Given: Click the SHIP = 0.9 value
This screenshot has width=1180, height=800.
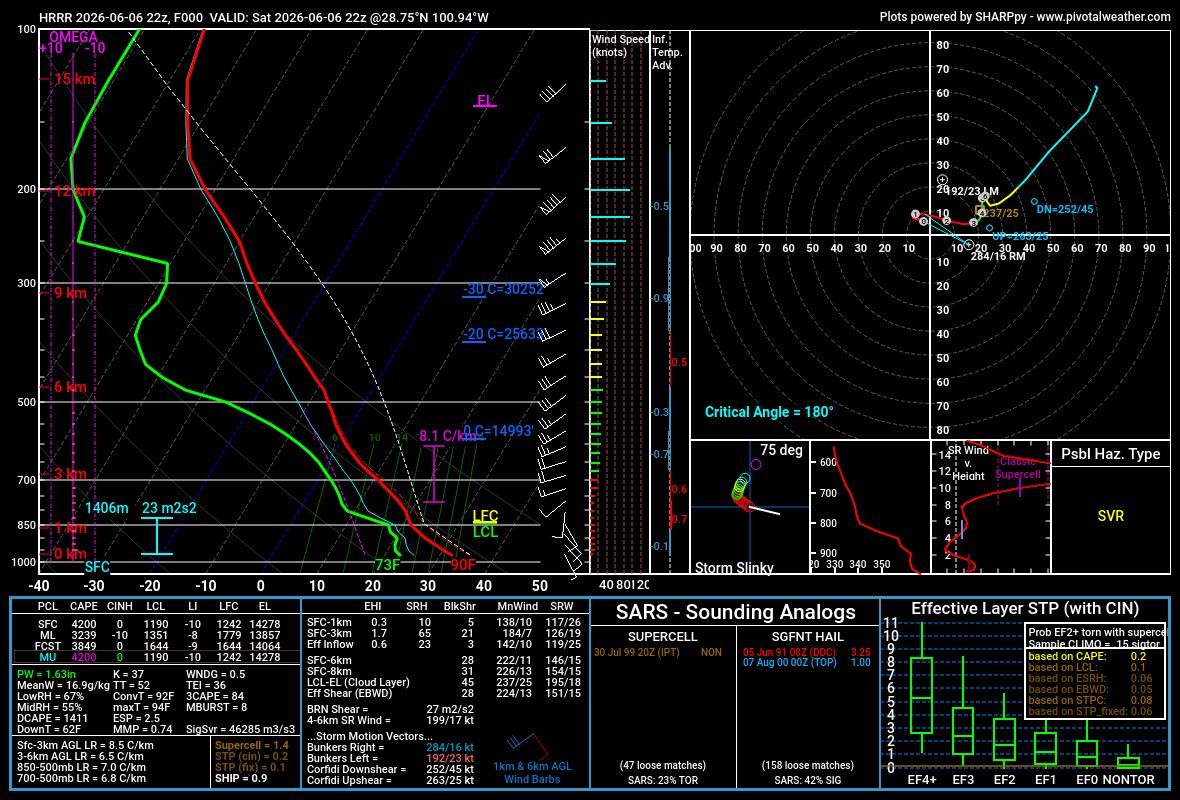Looking at the screenshot, I should coord(241,778).
